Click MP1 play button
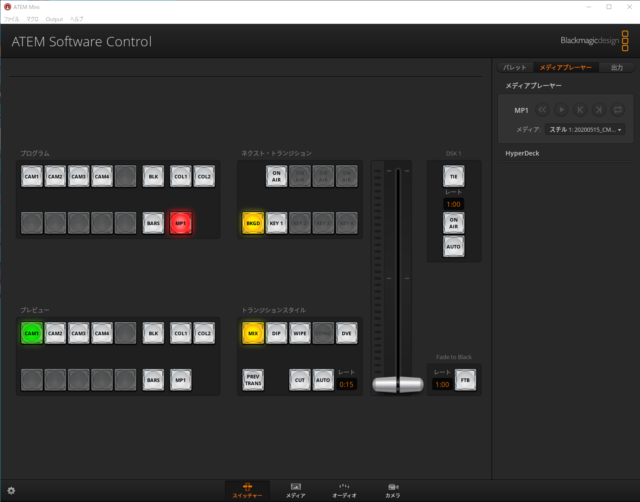Screen dimensions: 640x502 [561, 110]
